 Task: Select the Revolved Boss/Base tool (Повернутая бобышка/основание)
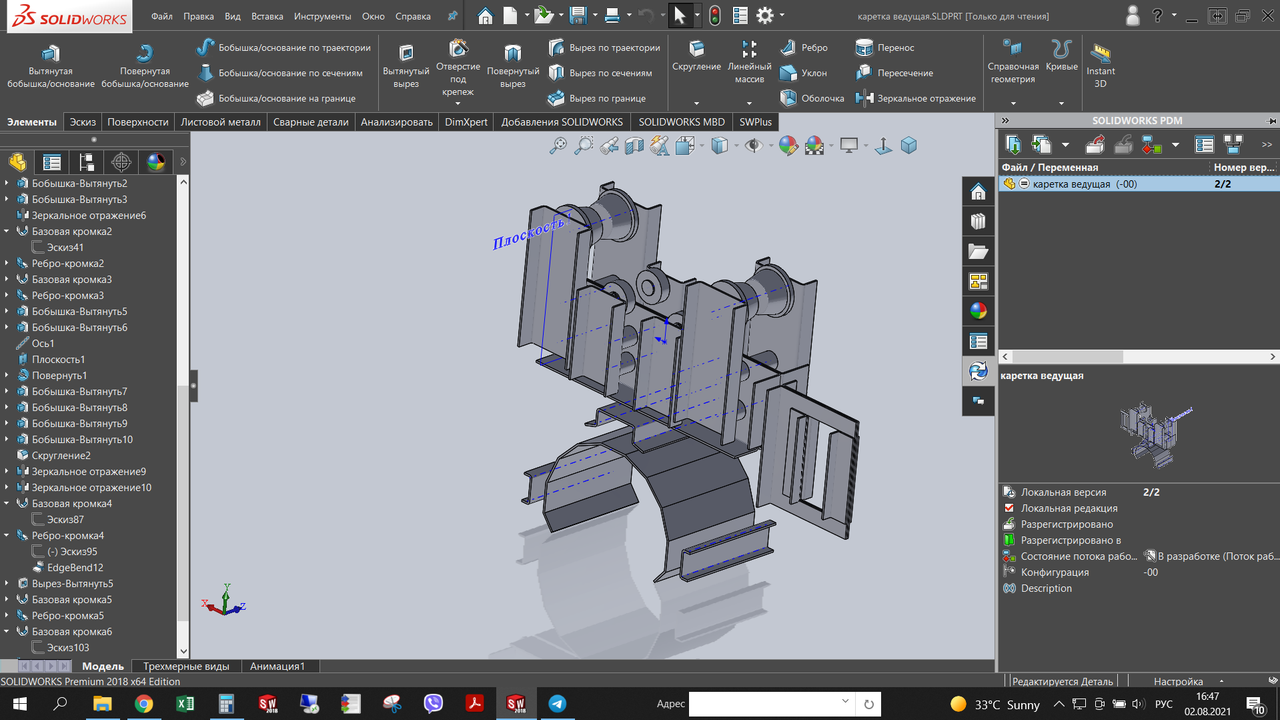coord(145,66)
